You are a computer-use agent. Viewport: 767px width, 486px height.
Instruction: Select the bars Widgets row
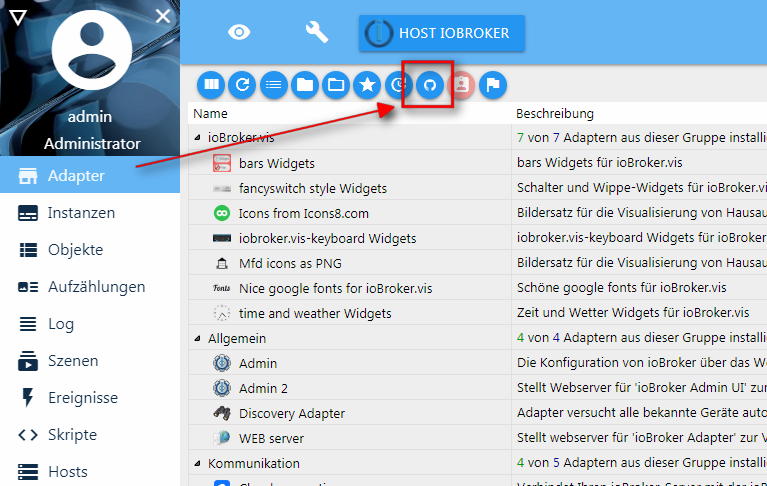click(x=477, y=163)
